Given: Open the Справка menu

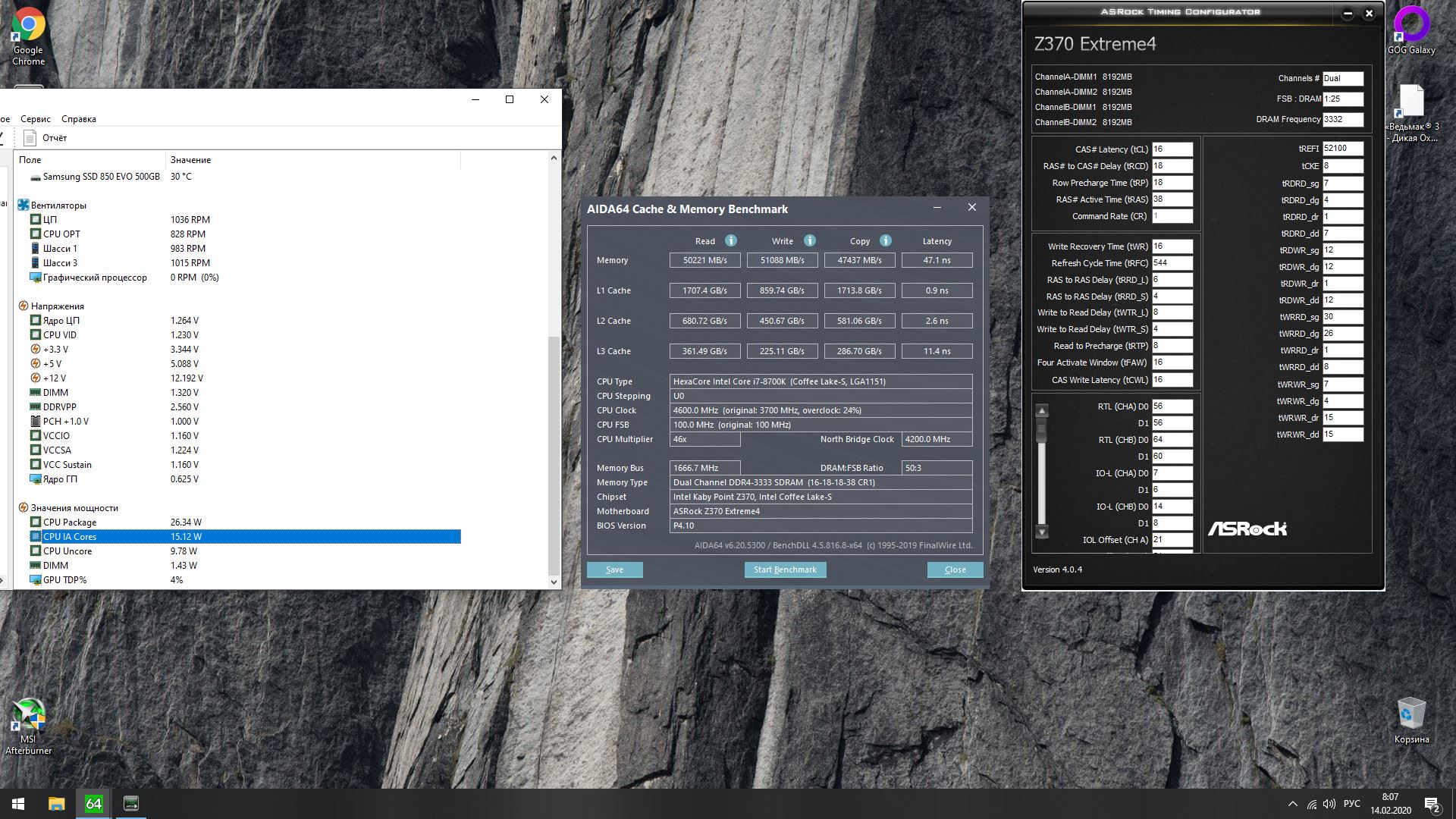Looking at the screenshot, I should click(x=79, y=119).
